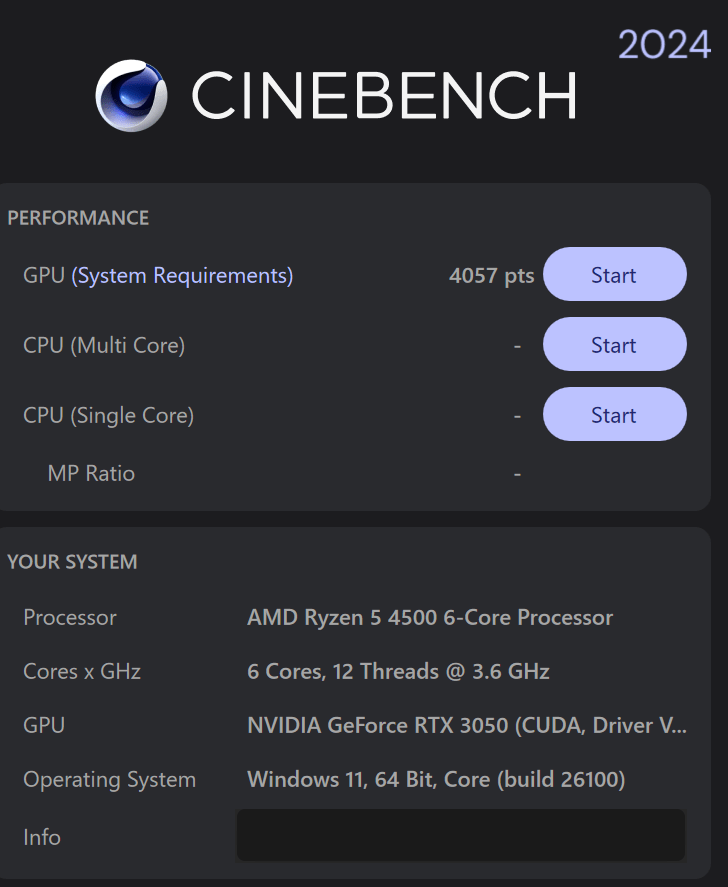Click the Cinebench sphere logo icon
728x887 pixels.
click(131, 96)
